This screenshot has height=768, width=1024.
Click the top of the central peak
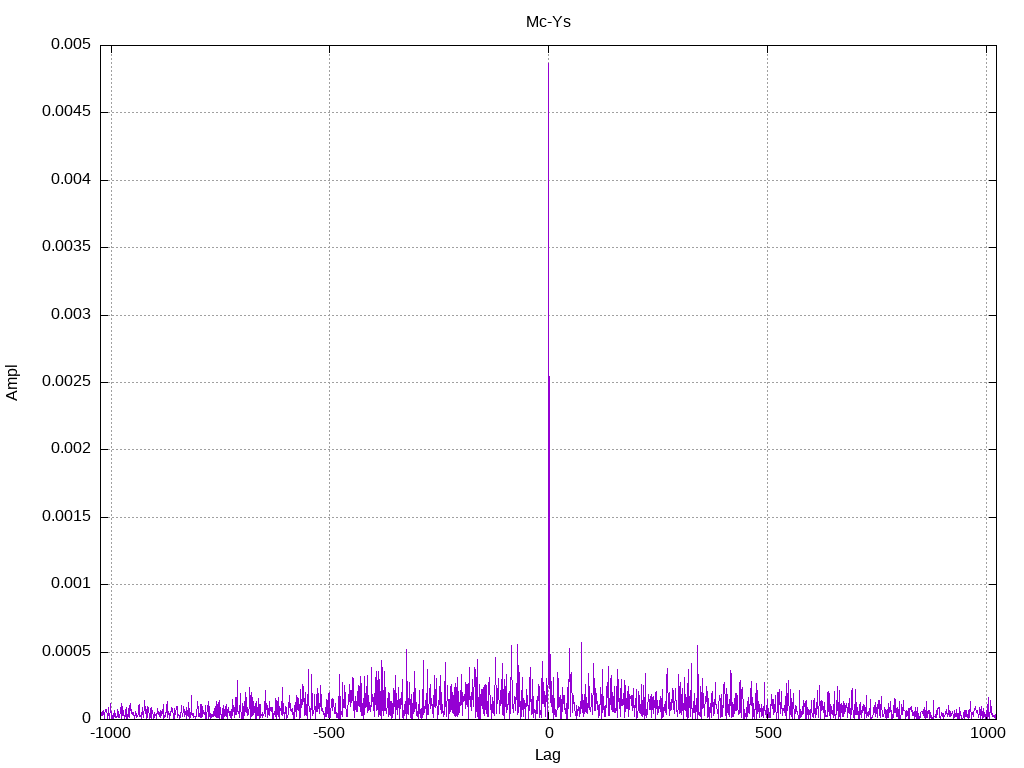pyautogui.click(x=548, y=64)
